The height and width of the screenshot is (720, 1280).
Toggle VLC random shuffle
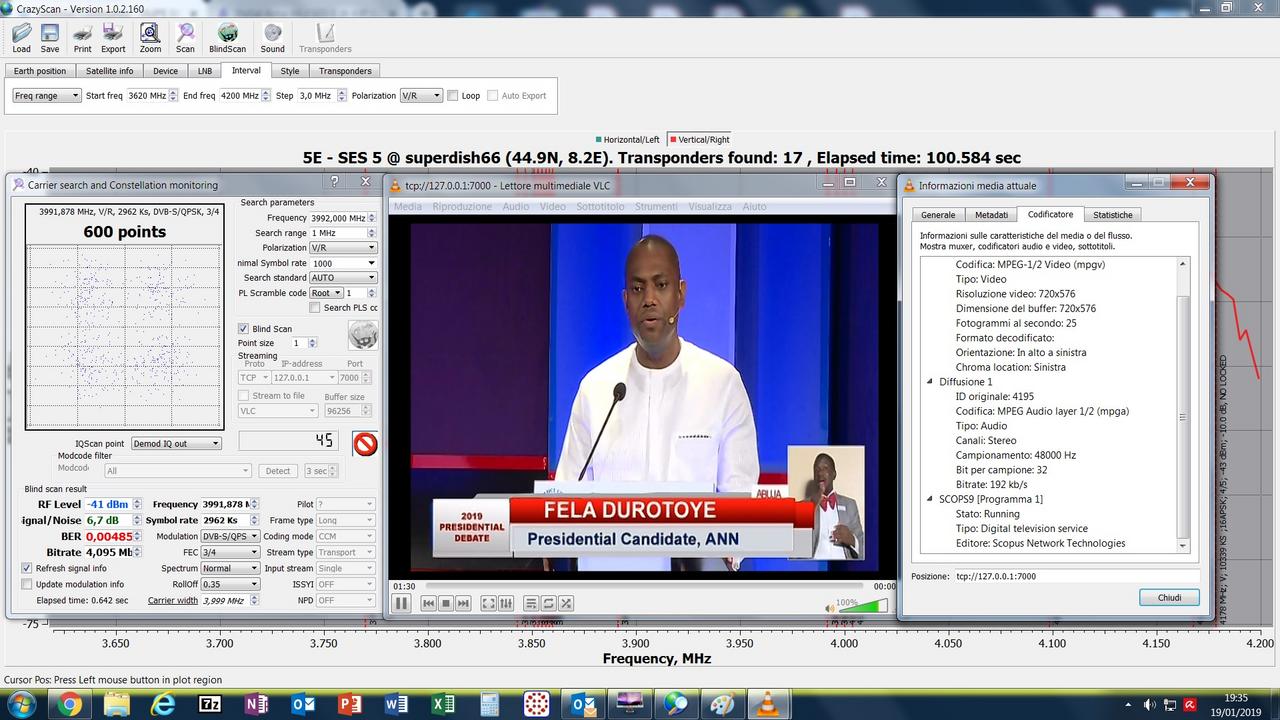click(x=566, y=603)
